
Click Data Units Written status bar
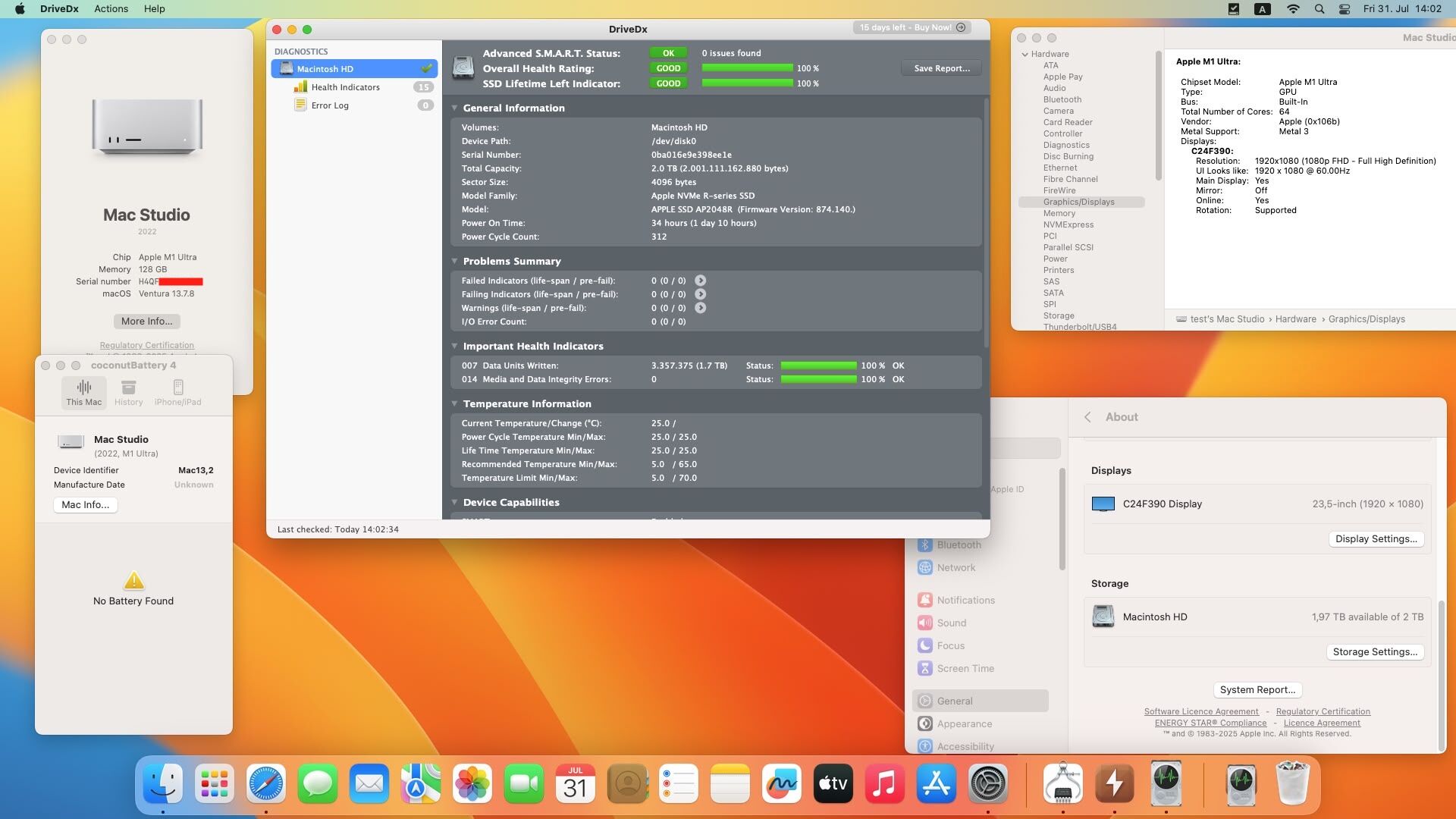click(x=818, y=366)
